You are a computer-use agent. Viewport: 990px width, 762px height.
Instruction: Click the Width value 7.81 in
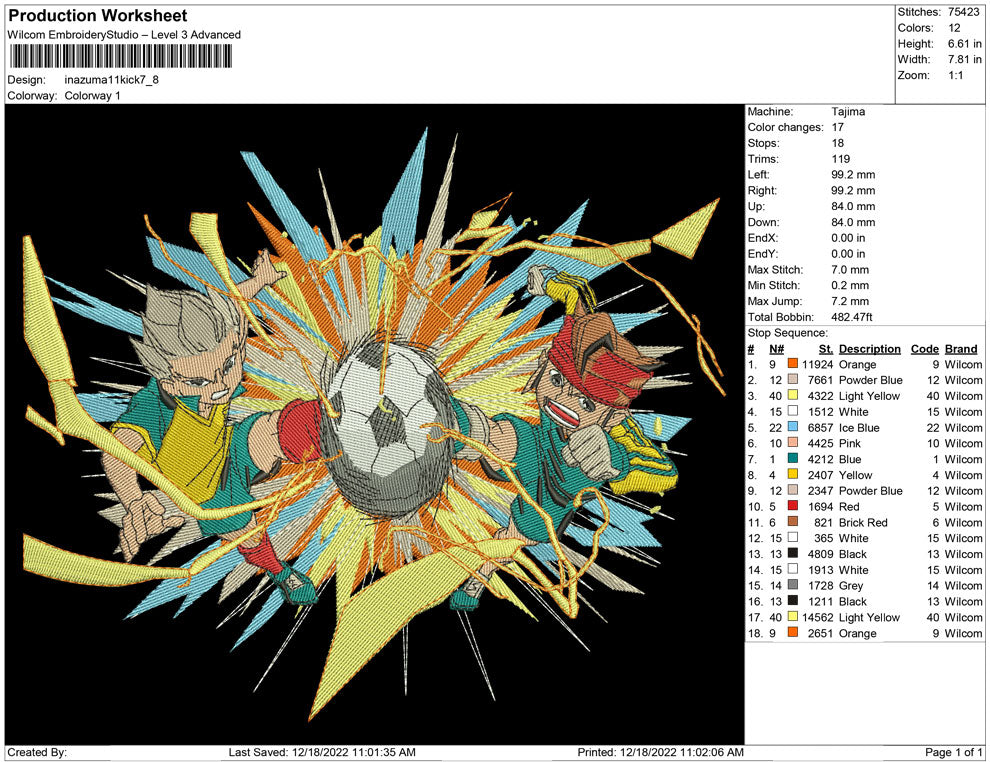(x=964, y=59)
